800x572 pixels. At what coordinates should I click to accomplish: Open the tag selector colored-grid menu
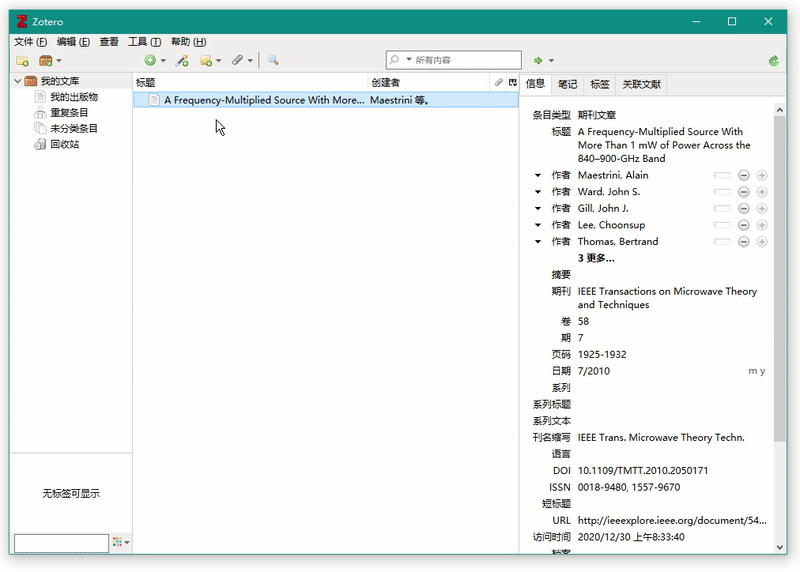[x=120, y=543]
